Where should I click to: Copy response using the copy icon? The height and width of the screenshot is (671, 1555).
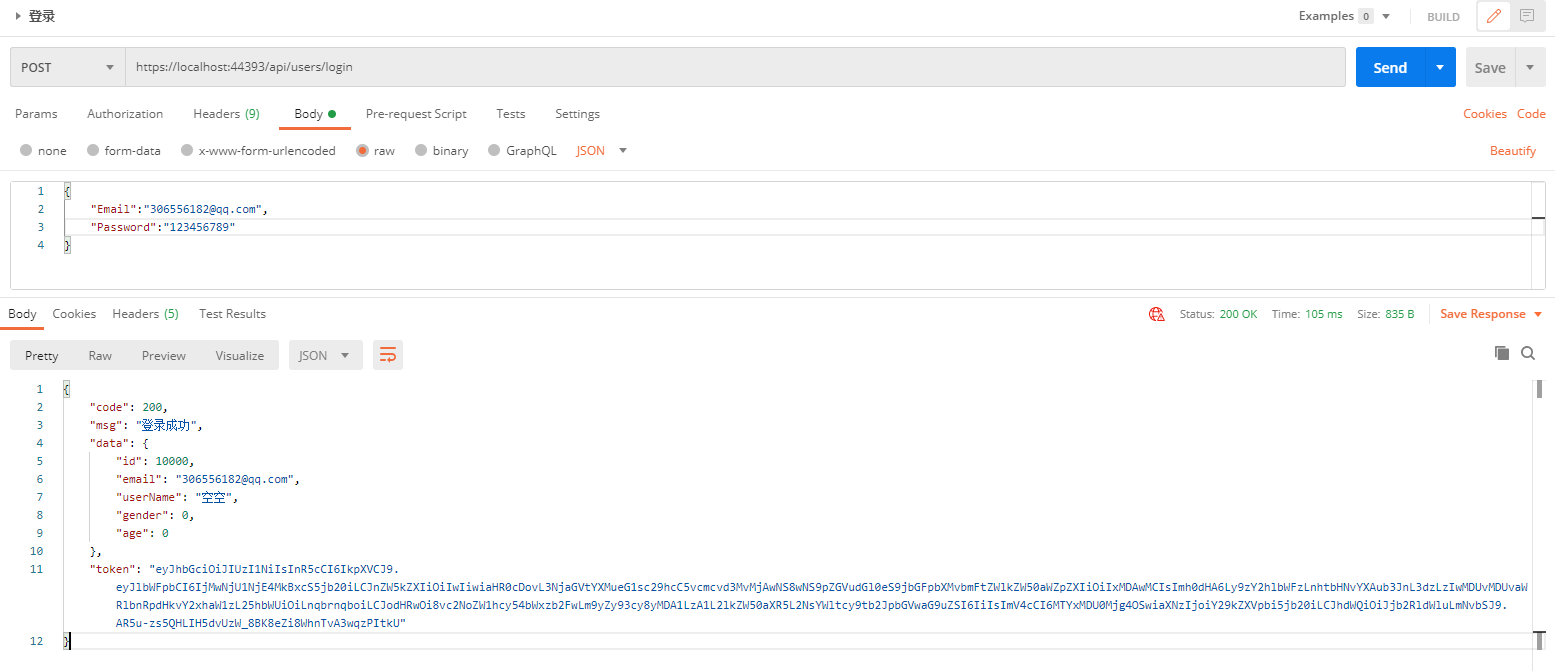pyautogui.click(x=1501, y=353)
